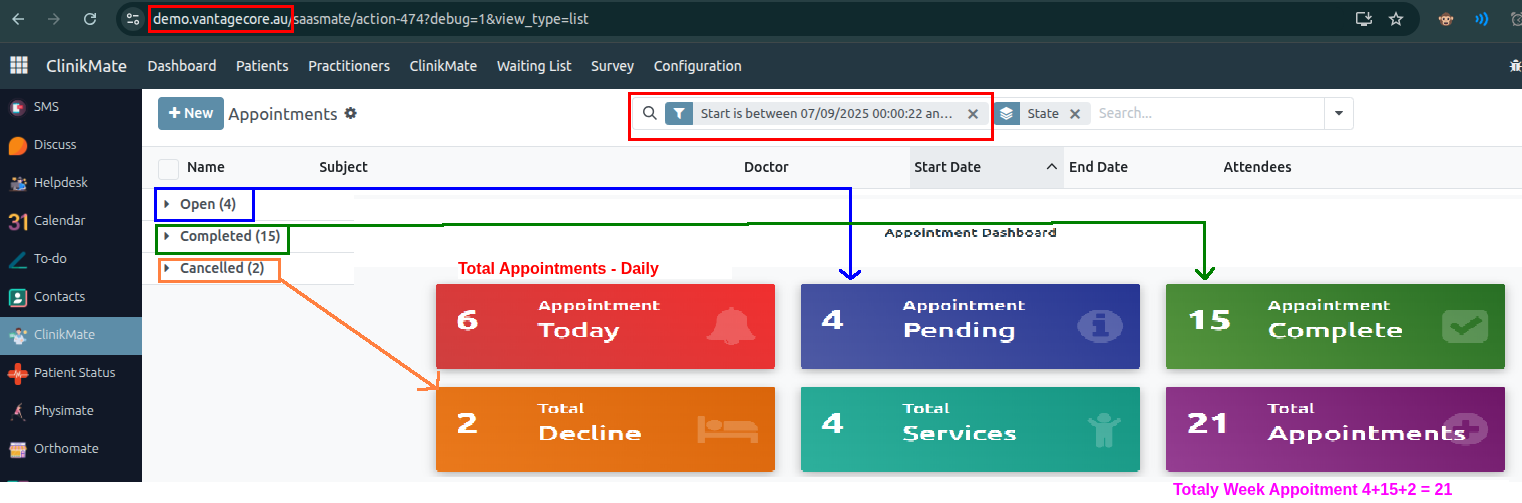Open the search options dropdown arrow

coord(1338,114)
